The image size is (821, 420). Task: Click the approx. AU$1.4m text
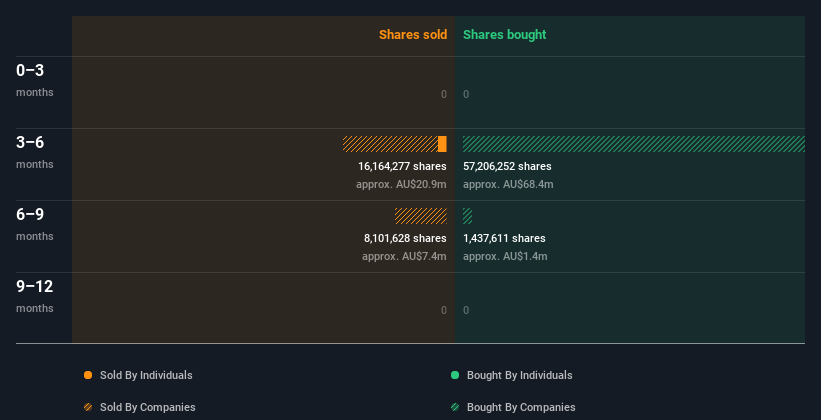click(505, 256)
